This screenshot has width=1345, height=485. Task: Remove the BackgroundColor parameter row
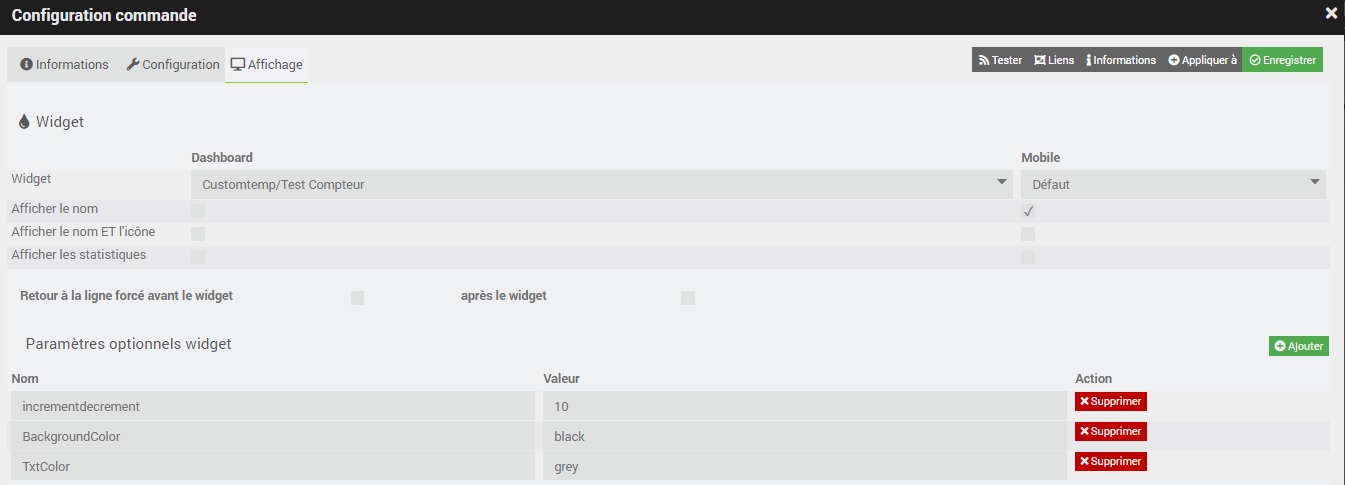tap(1110, 431)
